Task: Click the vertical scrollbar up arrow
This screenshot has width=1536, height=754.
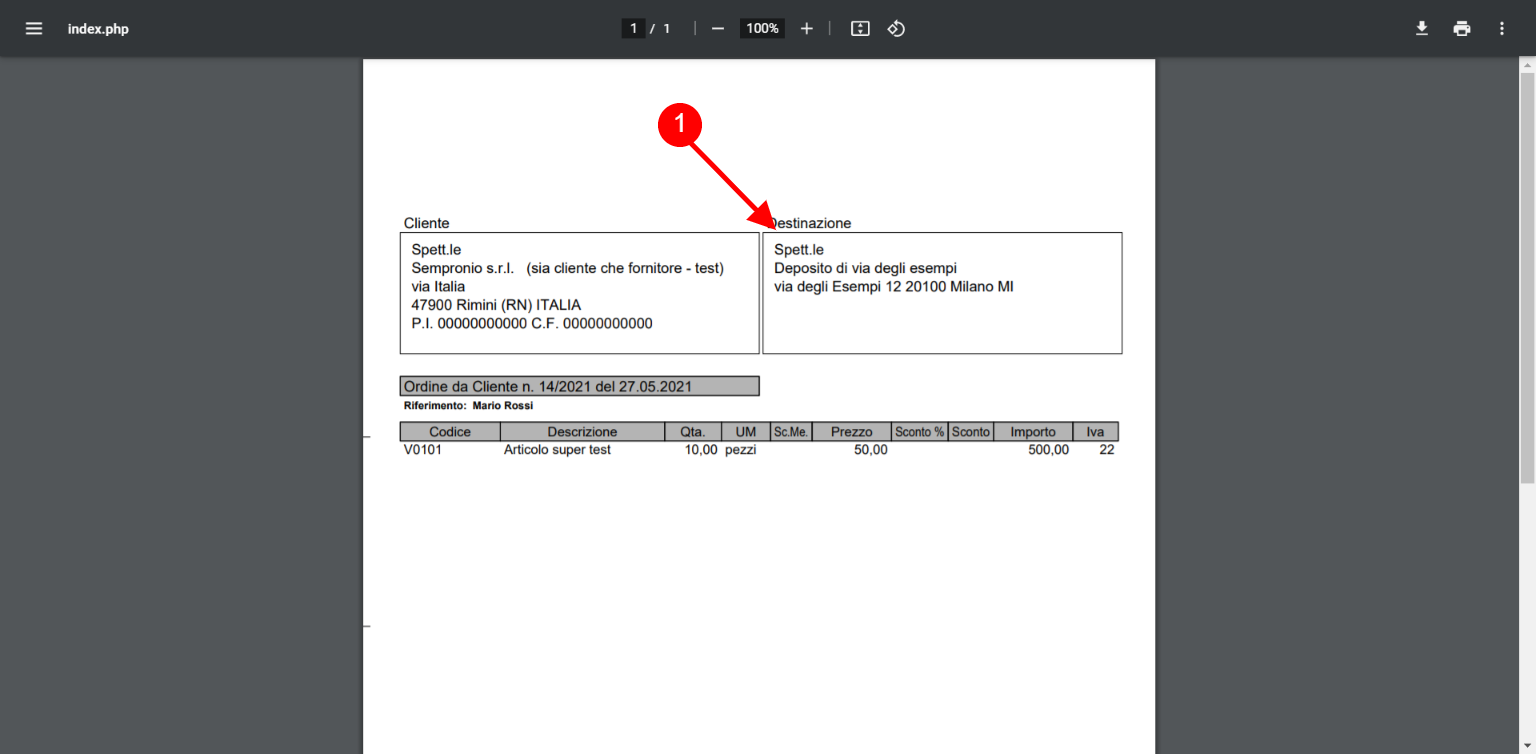Action: [x=1527, y=64]
